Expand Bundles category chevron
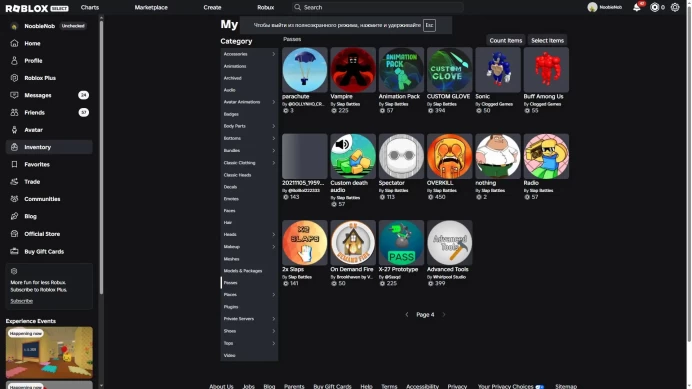 (274, 151)
